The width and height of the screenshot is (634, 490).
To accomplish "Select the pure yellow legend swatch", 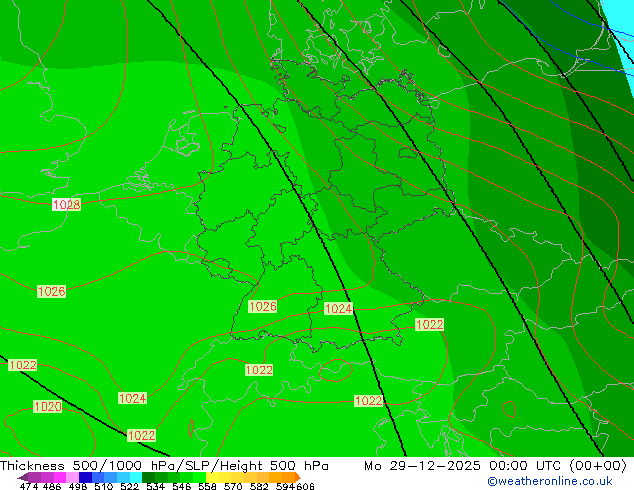I will point(213,477).
